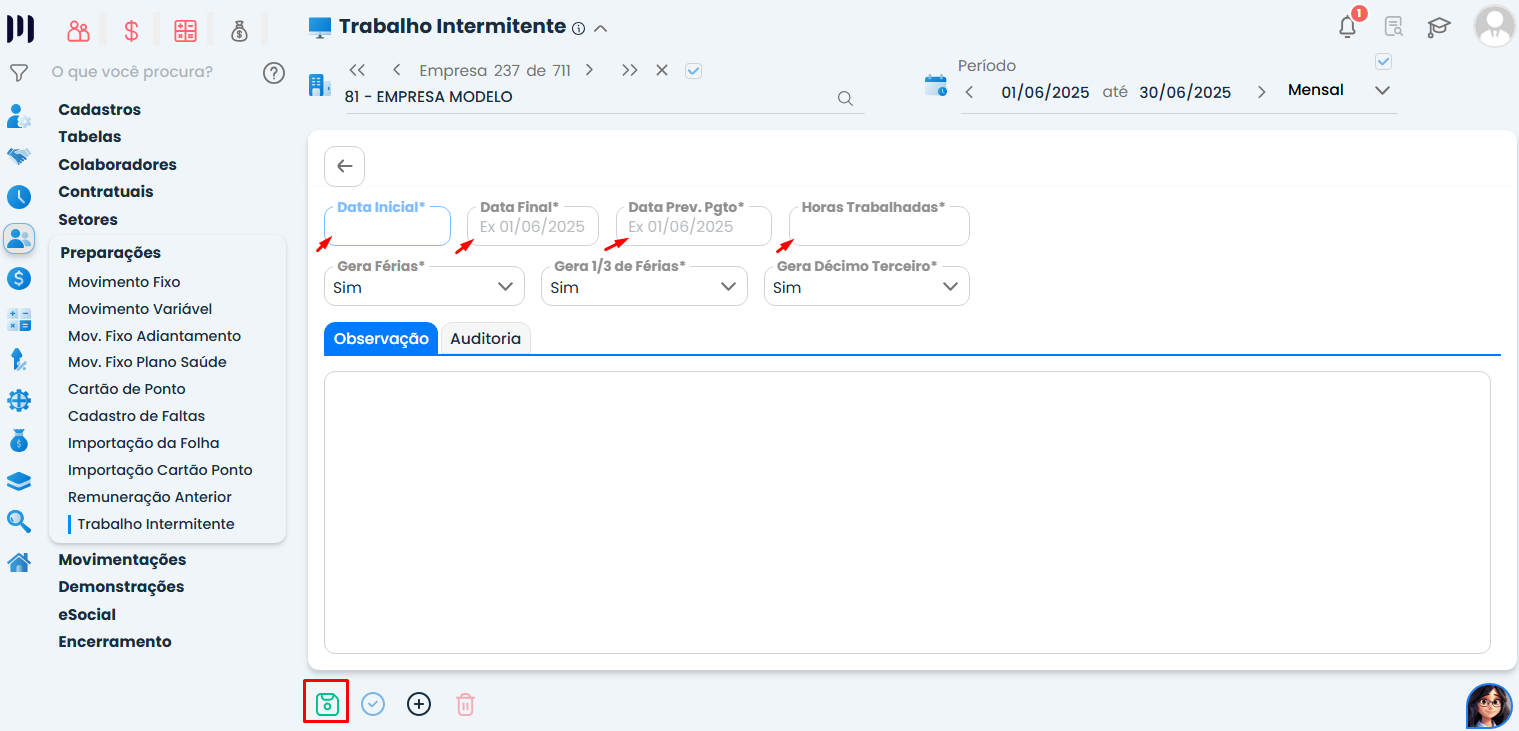Click the blue circular confirm checkmark
Viewport: 1519px width, 731px height.
tap(373, 704)
